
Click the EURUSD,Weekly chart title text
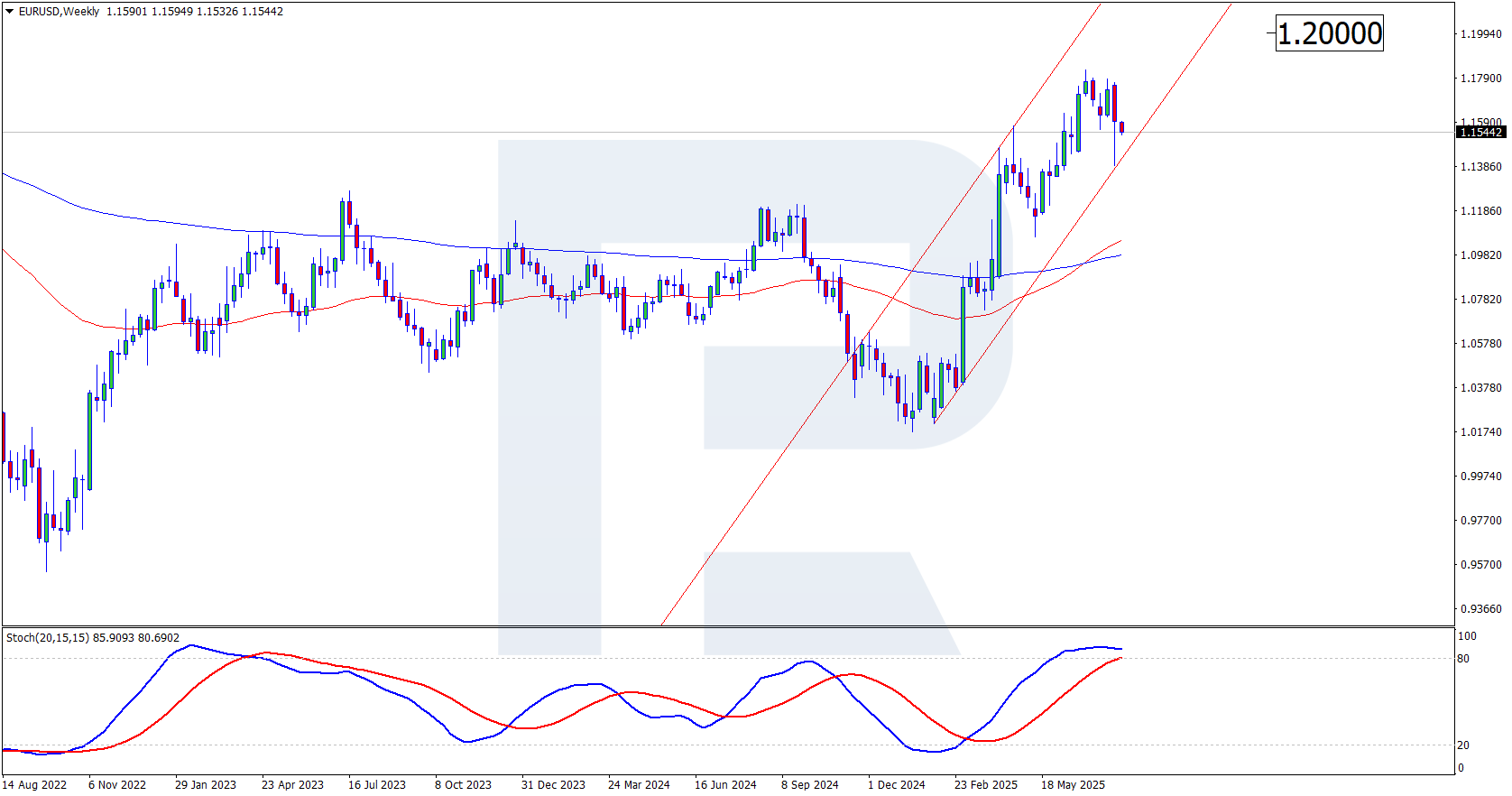pos(59,12)
